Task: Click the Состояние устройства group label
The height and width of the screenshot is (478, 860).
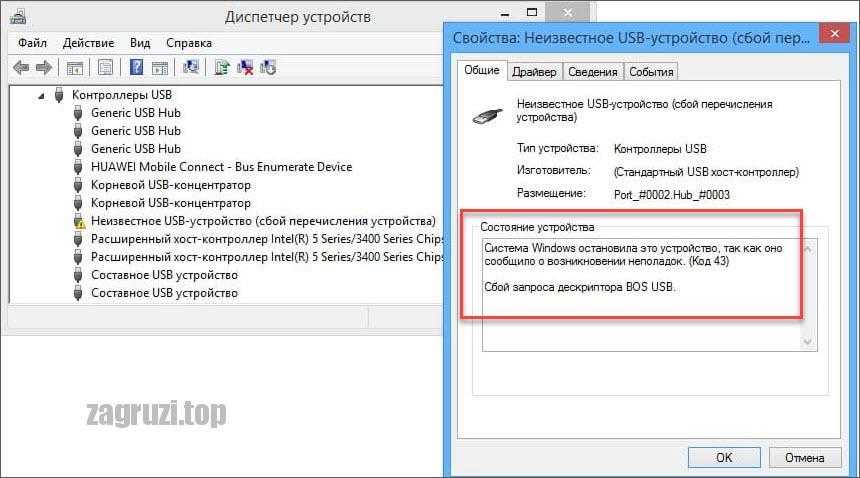Action: pyautogui.click(x=537, y=227)
